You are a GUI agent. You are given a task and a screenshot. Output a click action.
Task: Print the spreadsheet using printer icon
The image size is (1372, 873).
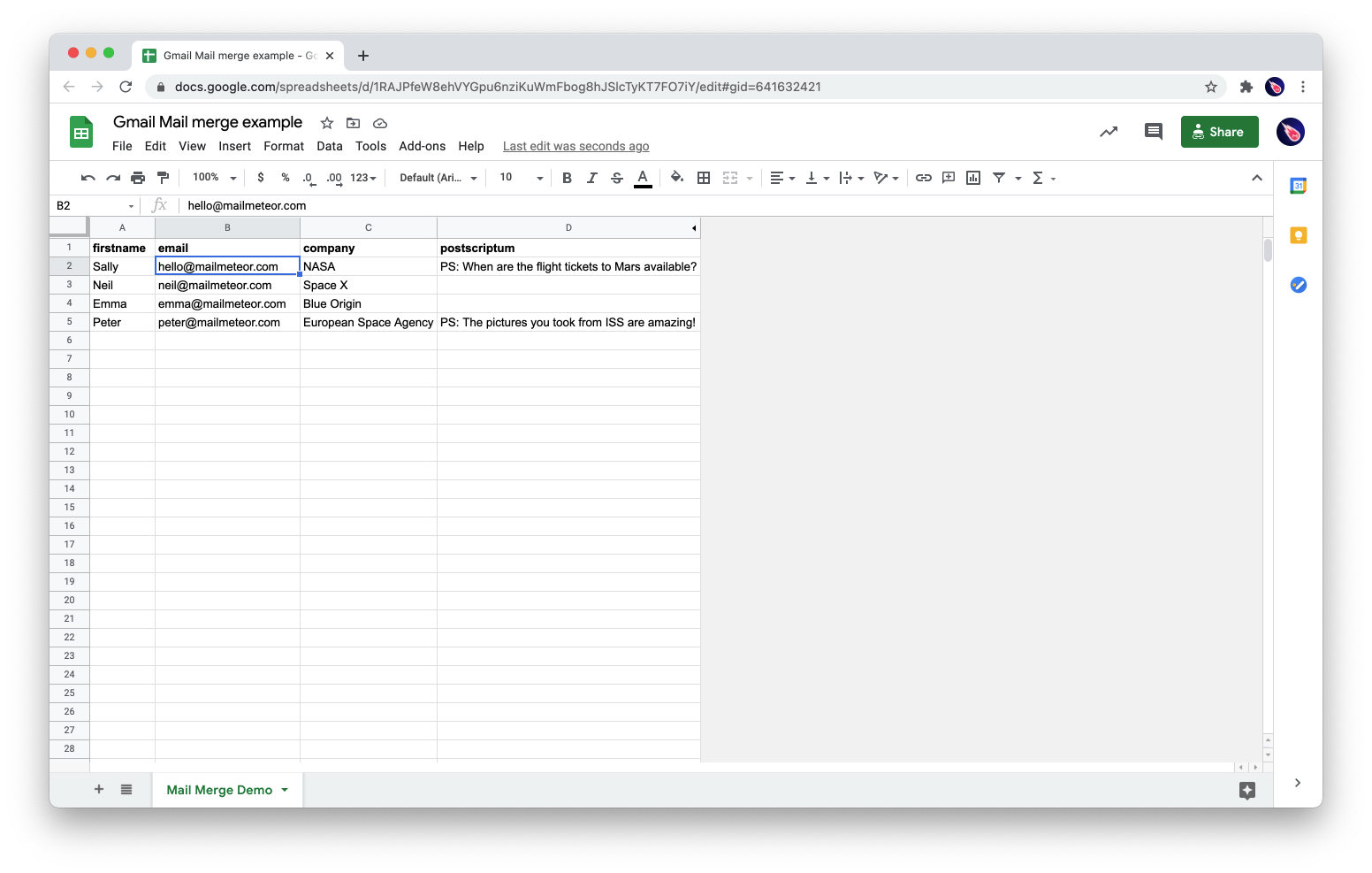click(138, 178)
